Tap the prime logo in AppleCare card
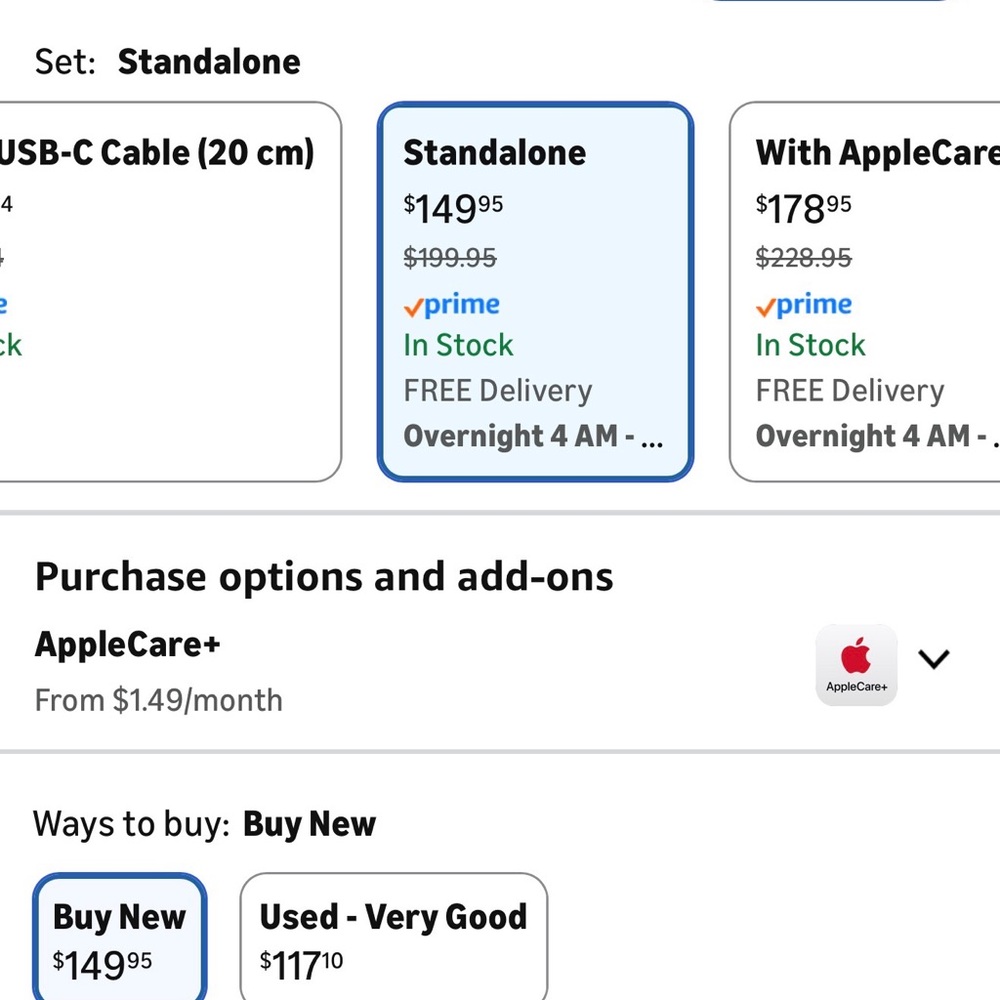The height and width of the screenshot is (1000, 1000). 804,305
